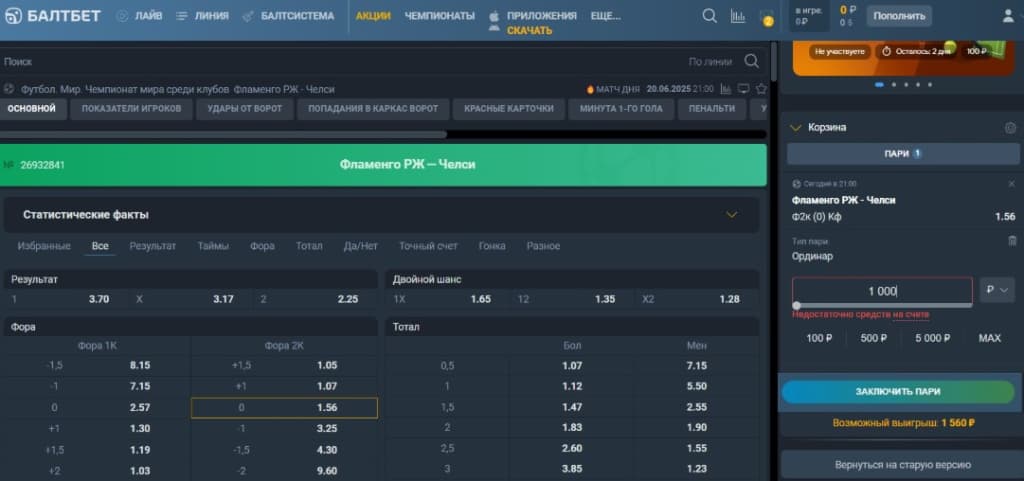Filter markets by Точный счет
This screenshot has width=1024, height=481.
click(428, 247)
